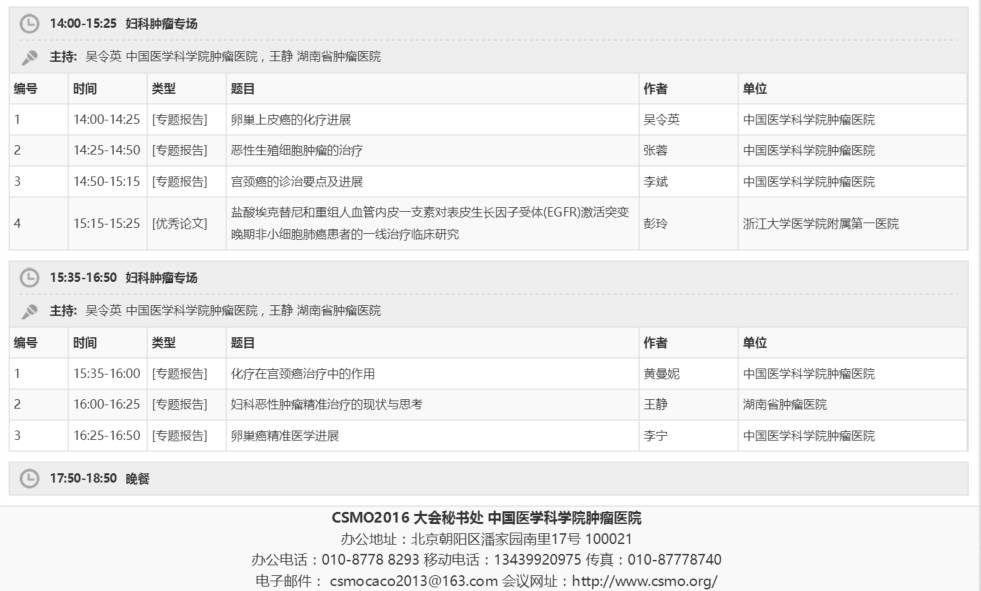
Task: Click unit 浙江大学医学院附属第一医院
Action: [821, 224]
